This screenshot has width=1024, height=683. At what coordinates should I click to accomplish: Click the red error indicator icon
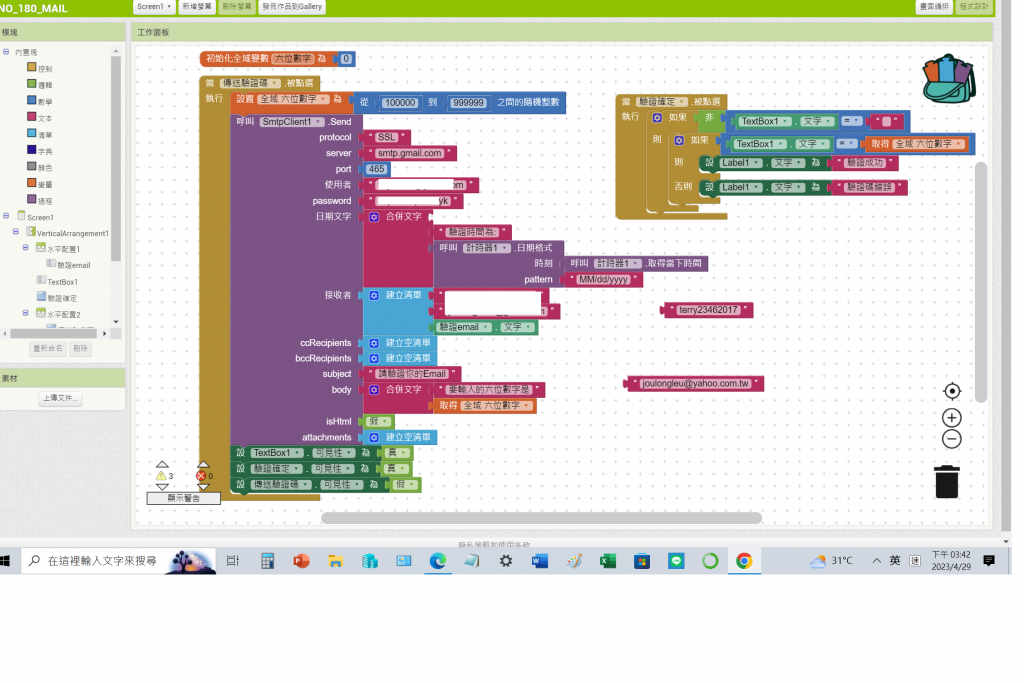tap(201, 476)
